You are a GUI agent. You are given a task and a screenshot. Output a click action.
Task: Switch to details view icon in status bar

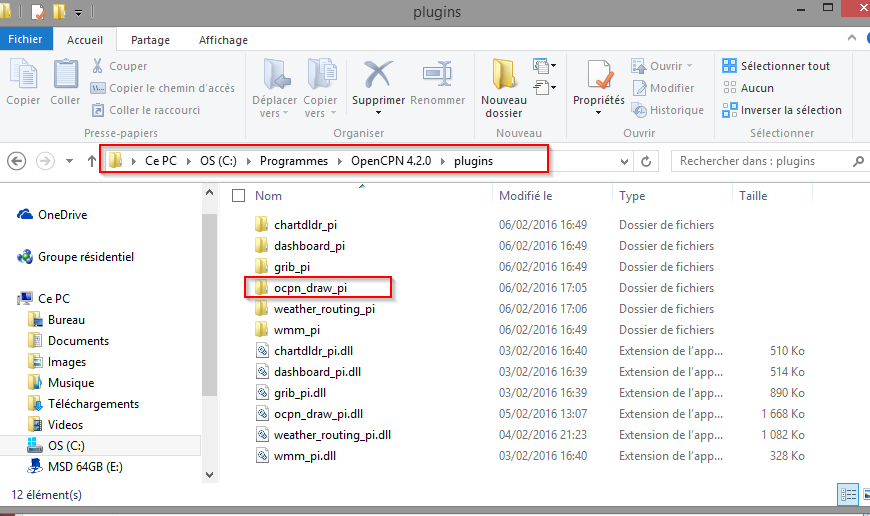pyautogui.click(x=848, y=494)
